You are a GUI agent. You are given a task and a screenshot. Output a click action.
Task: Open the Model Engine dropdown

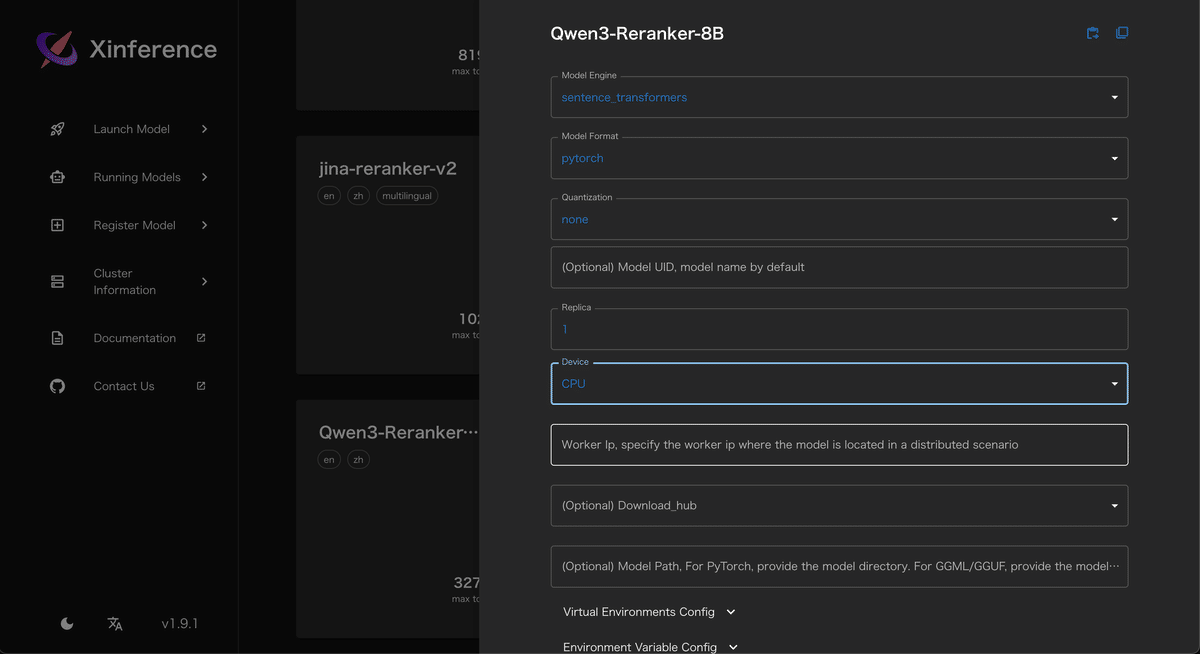click(x=838, y=97)
